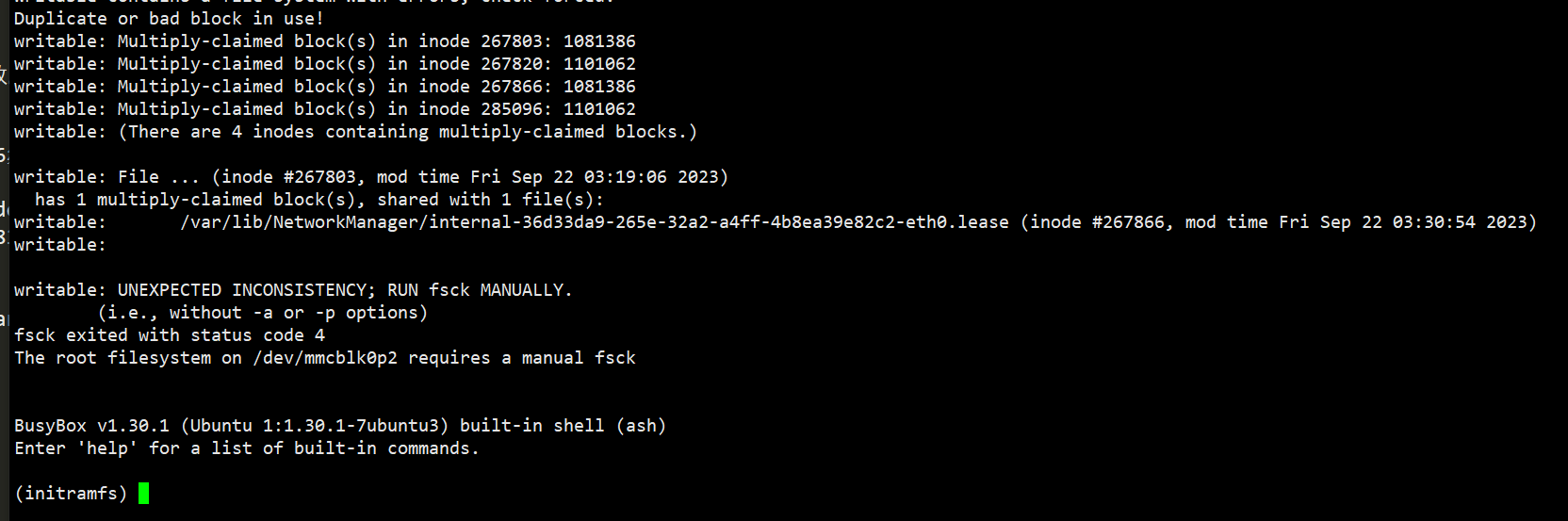Viewport: 1568px width, 521px height.
Task: Click the 'There are 4 inodes' summary line
Action: (408, 132)
